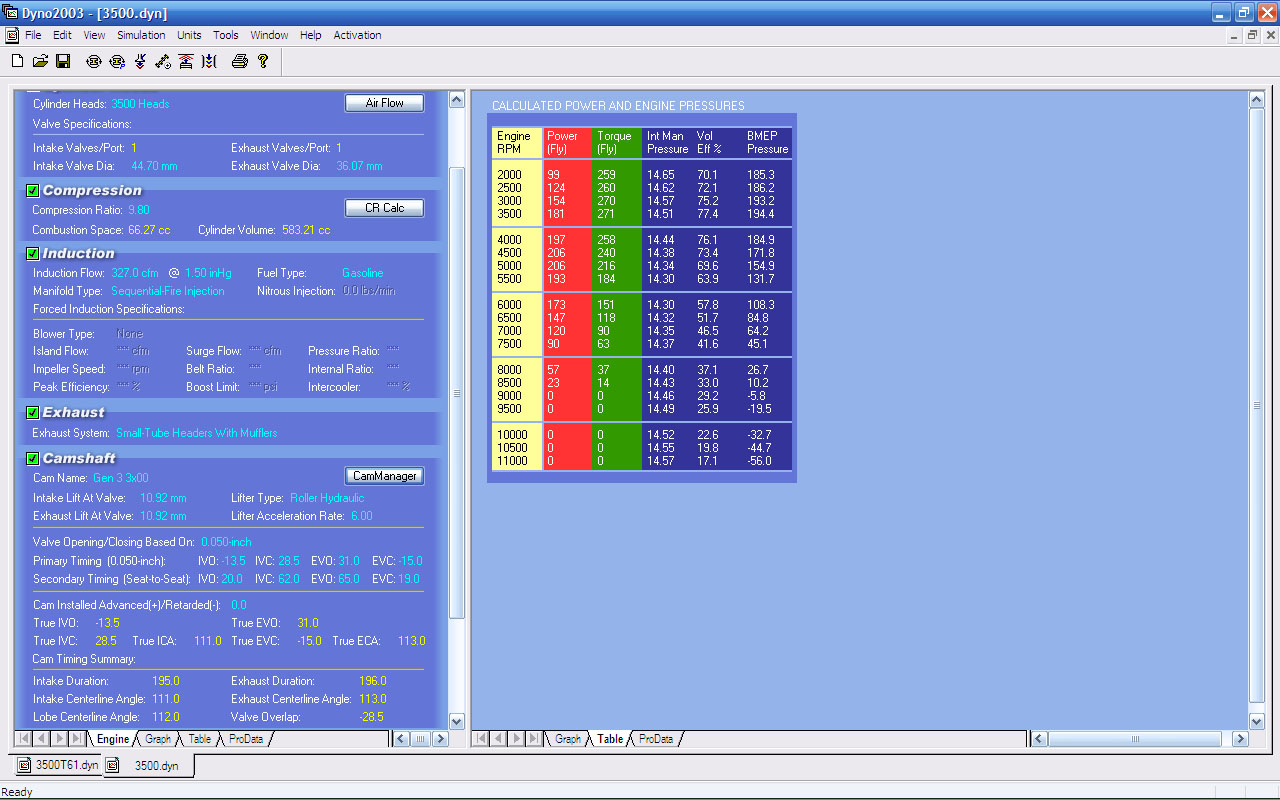Screen dimensions: 1280x800
Task: Save the file with the floppy disk icon
Action: pos(63,61)
